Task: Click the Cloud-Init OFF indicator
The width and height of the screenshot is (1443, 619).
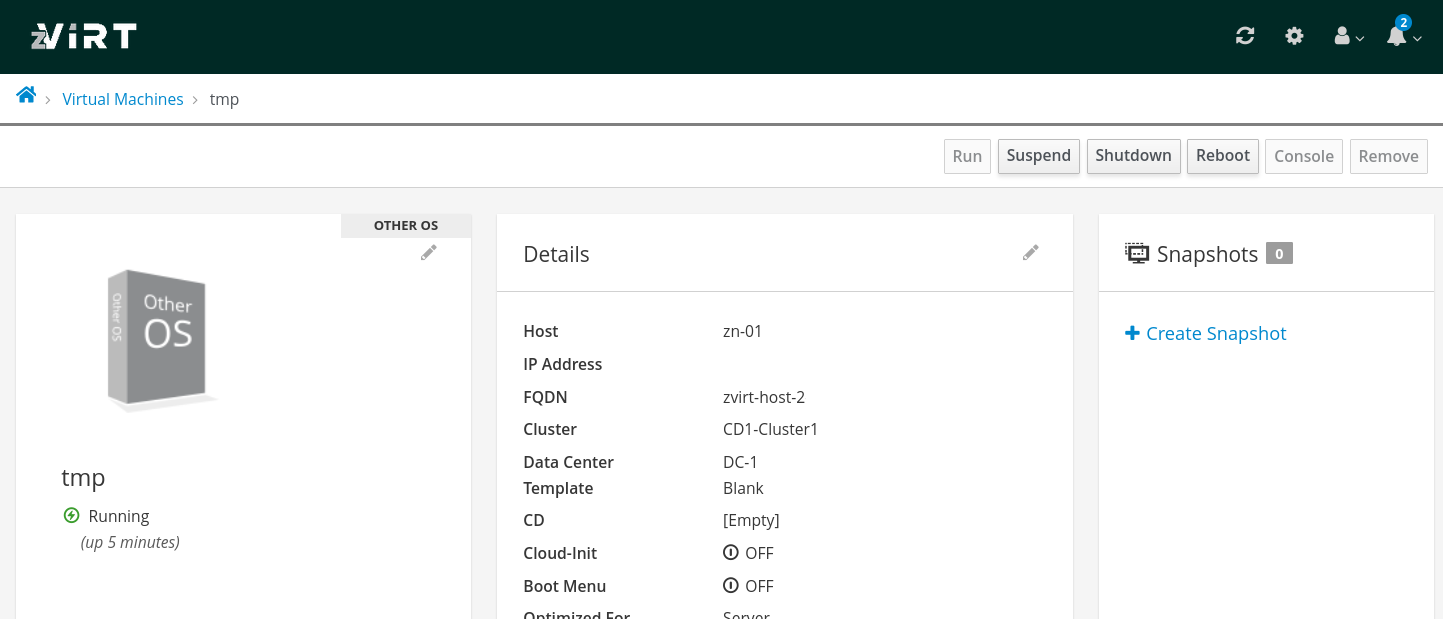Action: pos(748,553)
